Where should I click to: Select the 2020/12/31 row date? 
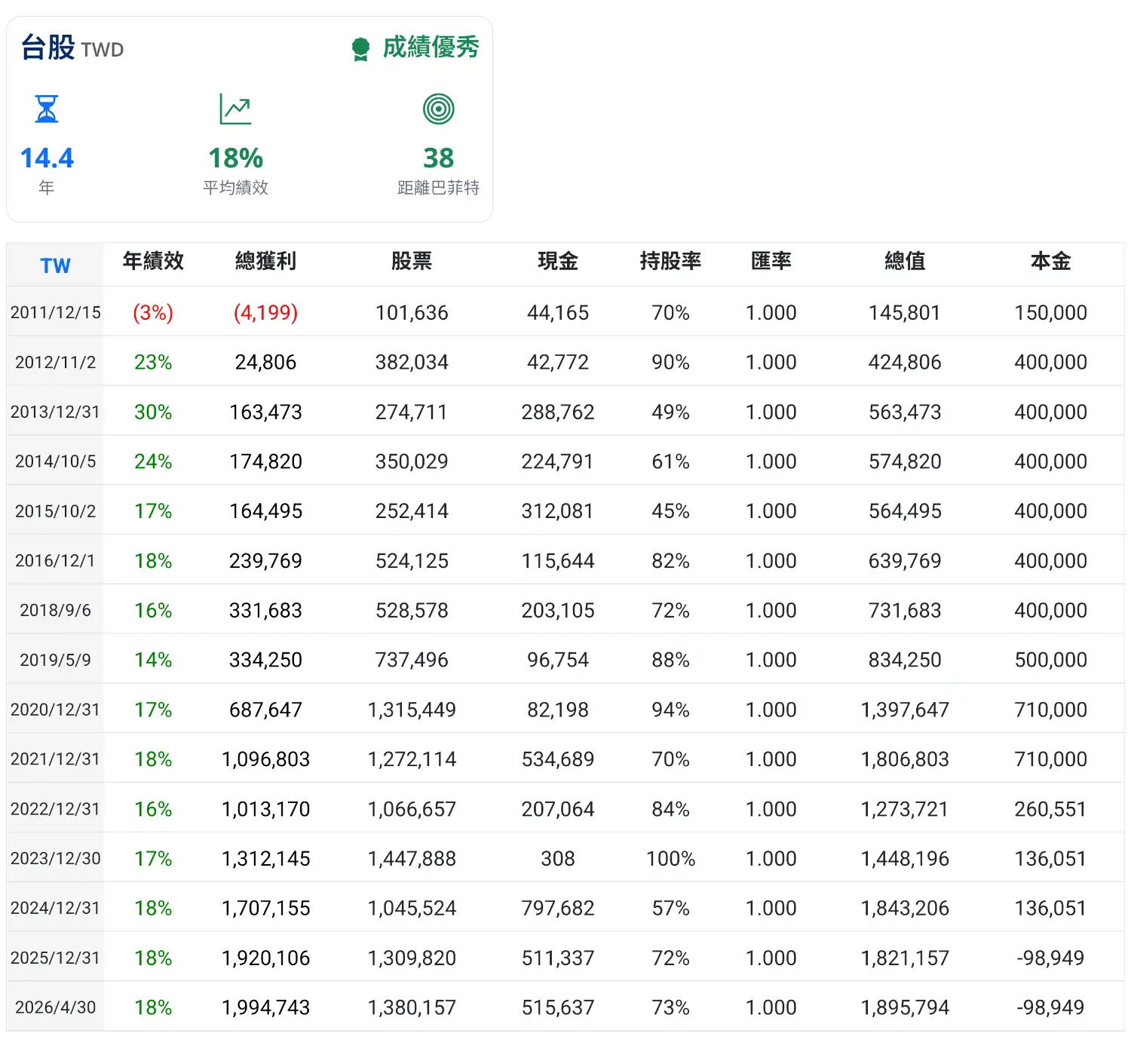point(55,710)
